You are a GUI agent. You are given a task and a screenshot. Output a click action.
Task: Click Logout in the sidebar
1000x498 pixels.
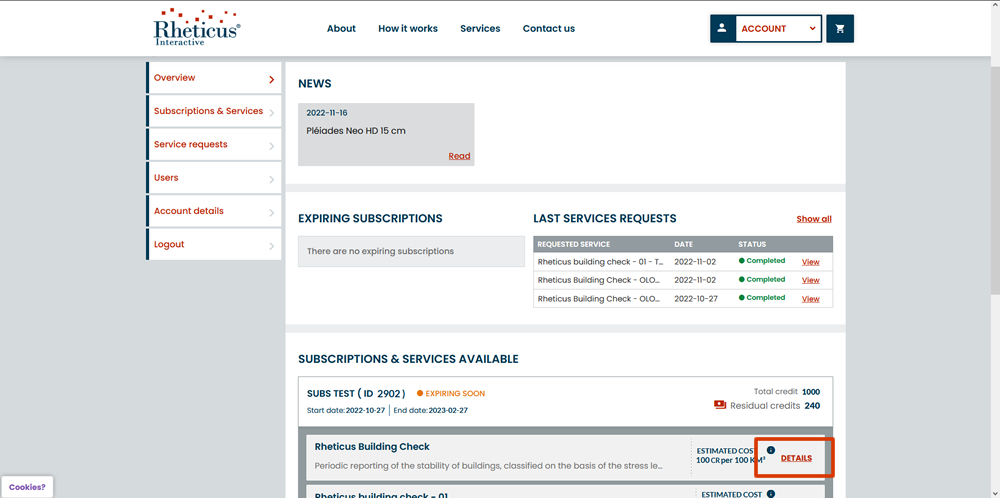[214, 244]
